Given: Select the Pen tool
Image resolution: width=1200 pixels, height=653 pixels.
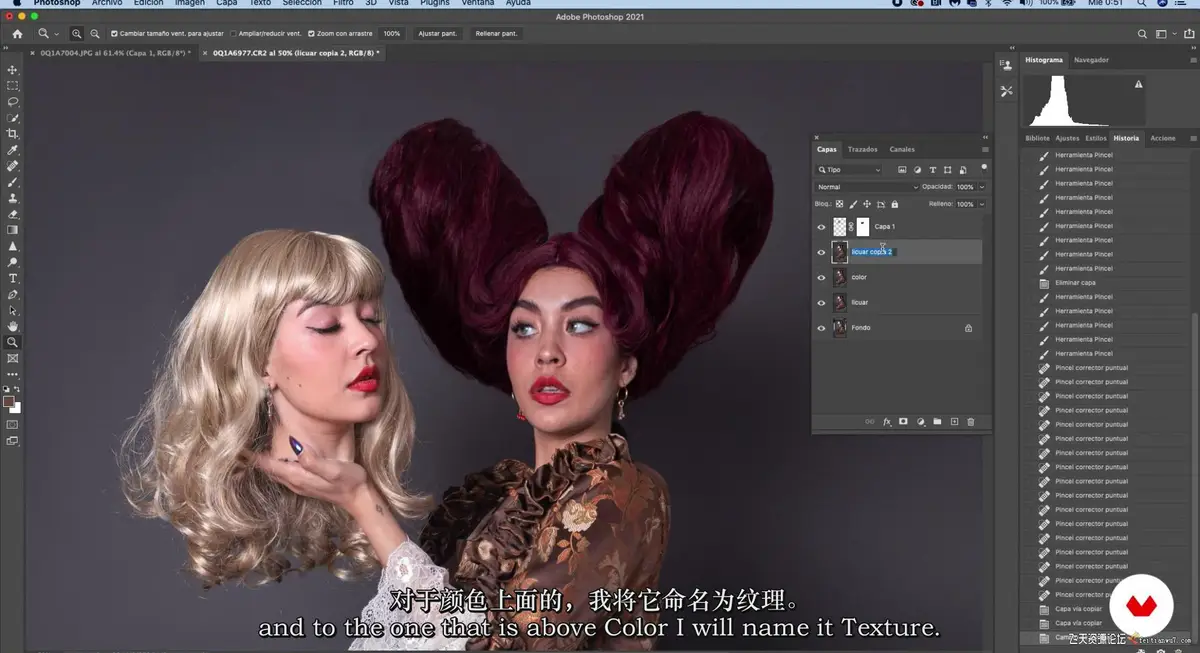Looking at the screenshot, I should point(13,294).
